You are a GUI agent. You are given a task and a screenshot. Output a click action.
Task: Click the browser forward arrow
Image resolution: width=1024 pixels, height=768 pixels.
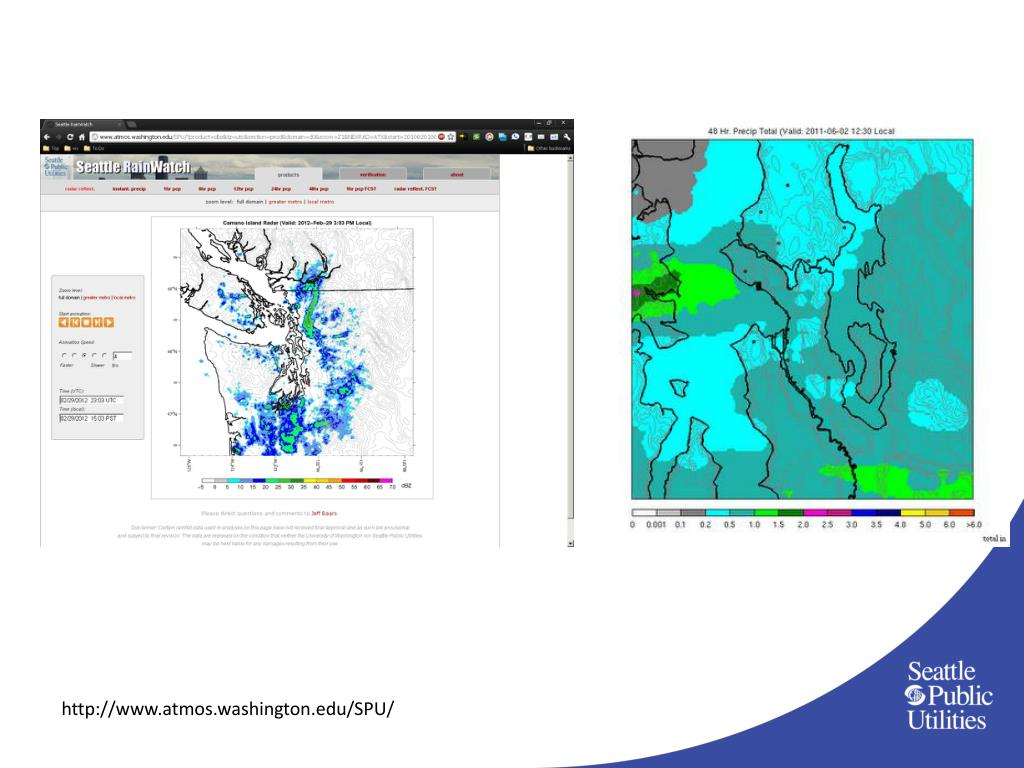pos(59,137)
